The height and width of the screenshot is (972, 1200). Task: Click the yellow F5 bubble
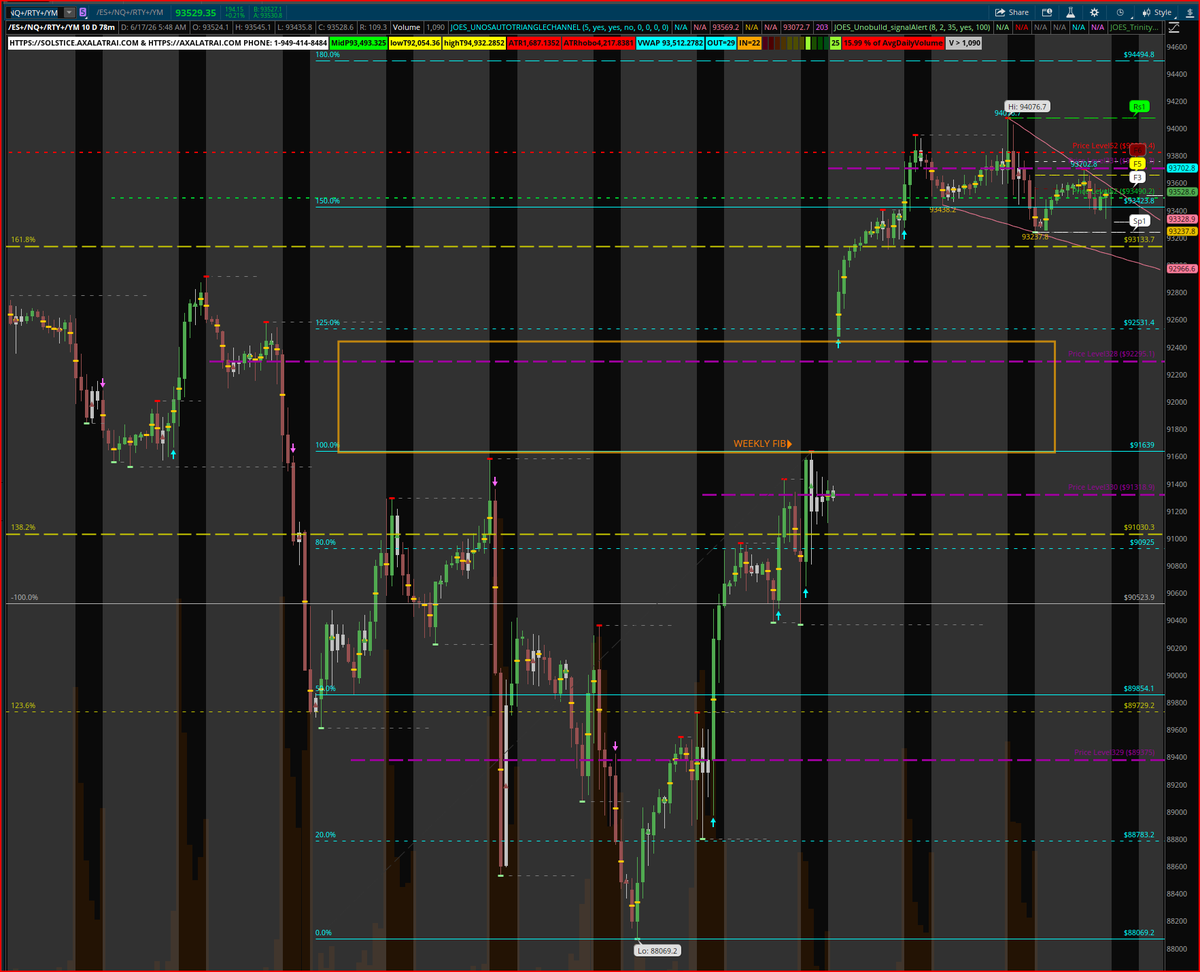click(1137, 163)
